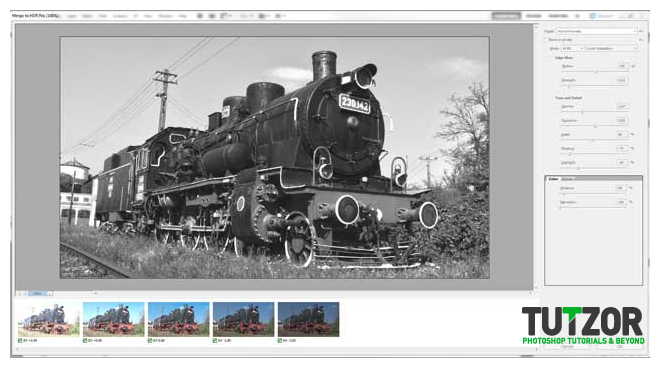Enable the Remove ghosts checkbox
The height and width of the screenshot is (368, 660).
[546, 40]
